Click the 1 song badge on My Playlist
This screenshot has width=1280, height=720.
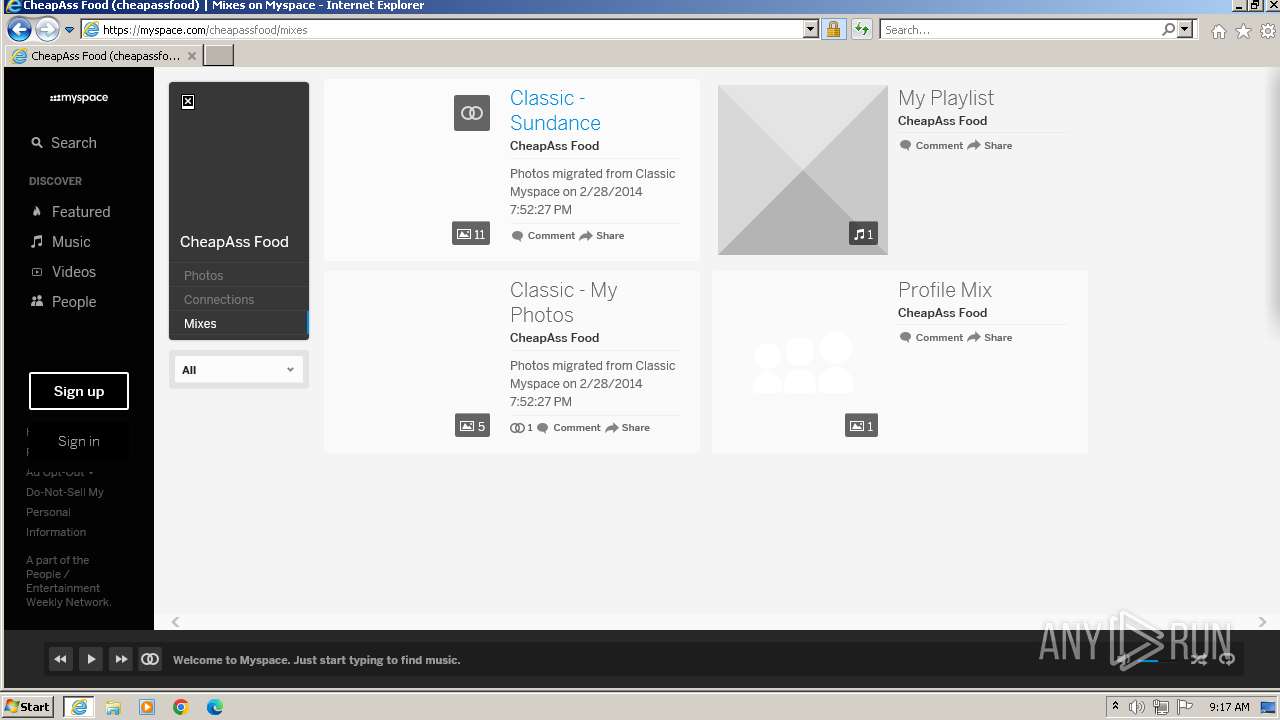pos(863,234)
